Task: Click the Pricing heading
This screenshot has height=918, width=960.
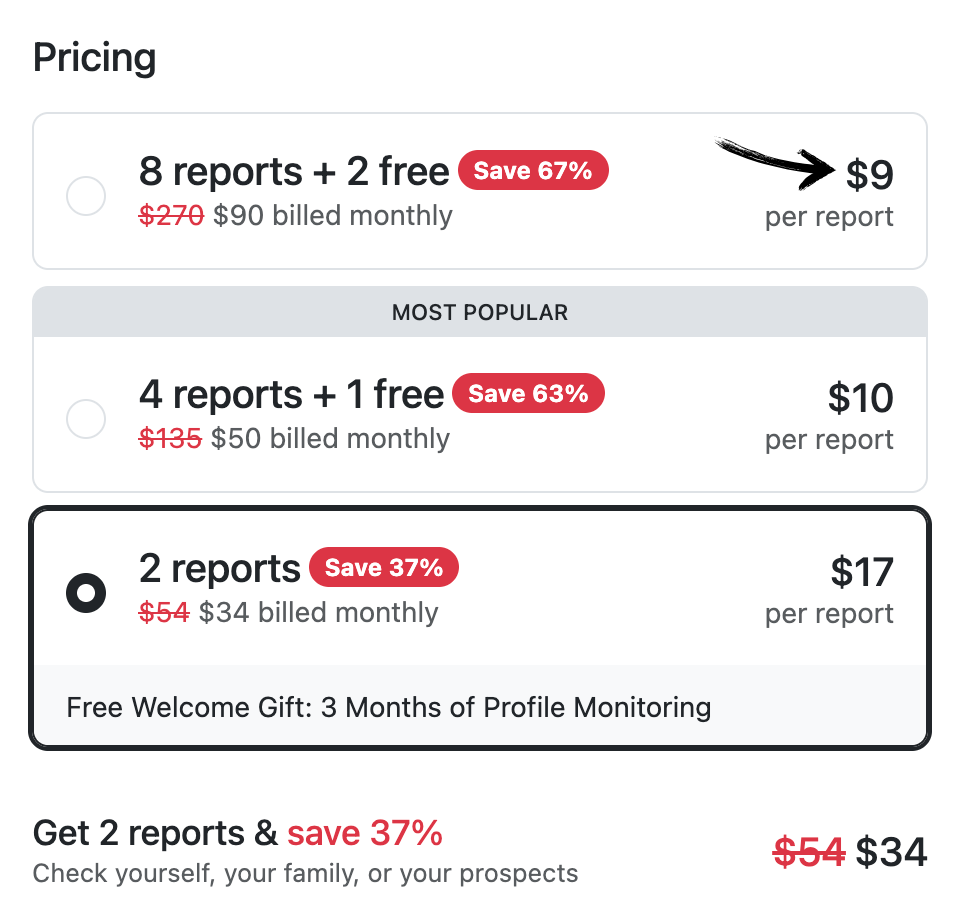Action: 94,57
